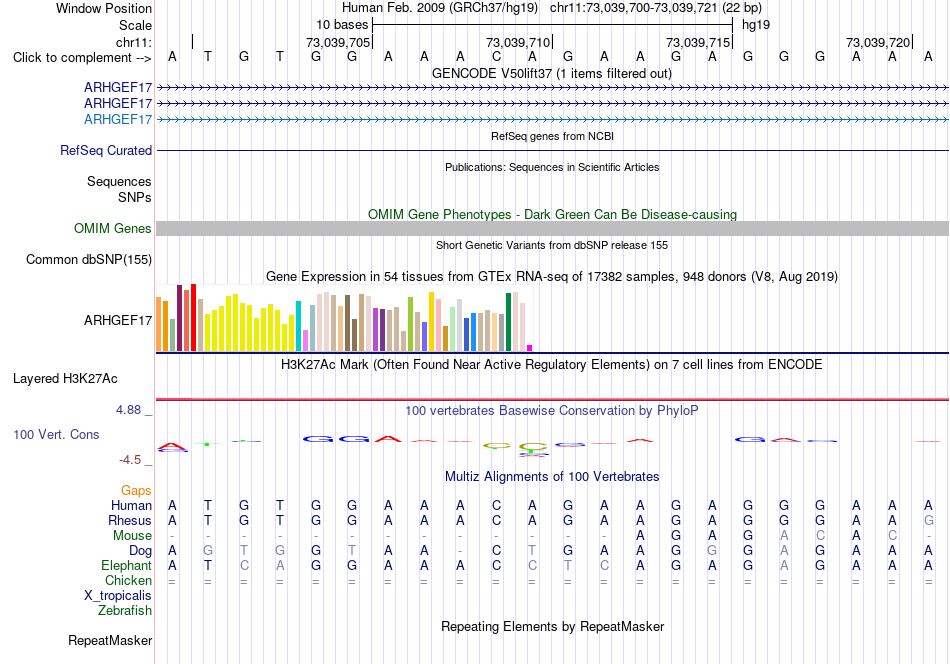This screenshot has height=664, width=950.
Task: Select the cyan GTEx expression bar
Action: 298,326
